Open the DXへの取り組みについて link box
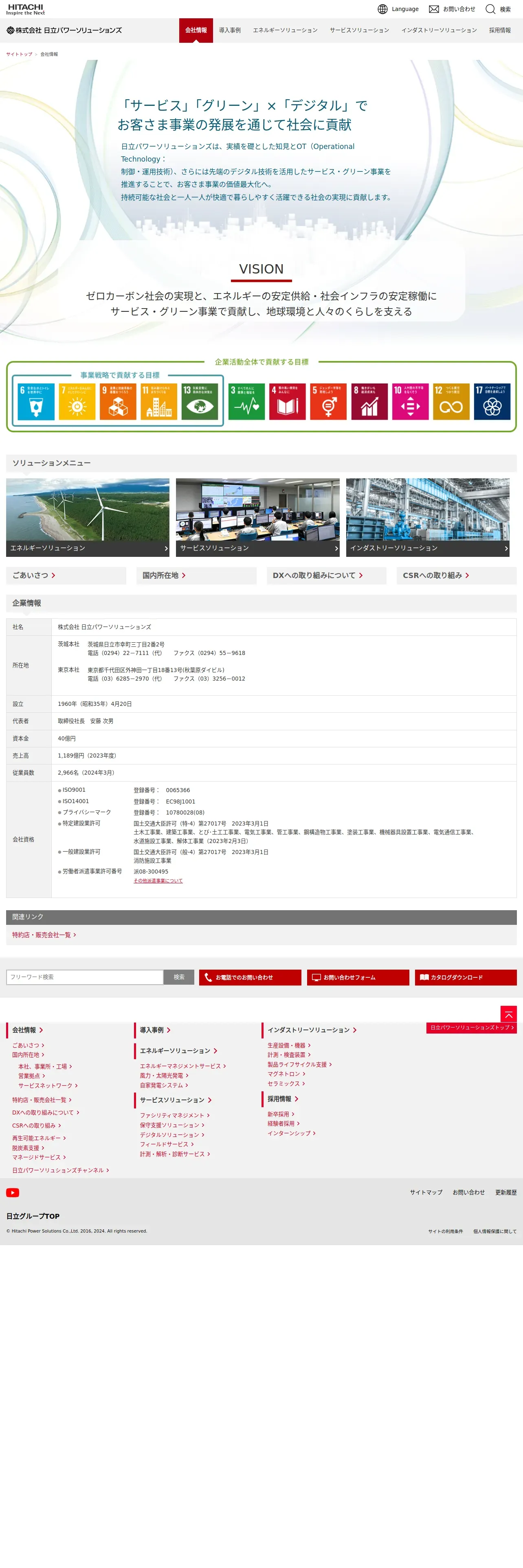This screenshot has height=1568, width=523. (x=326, y=575)
